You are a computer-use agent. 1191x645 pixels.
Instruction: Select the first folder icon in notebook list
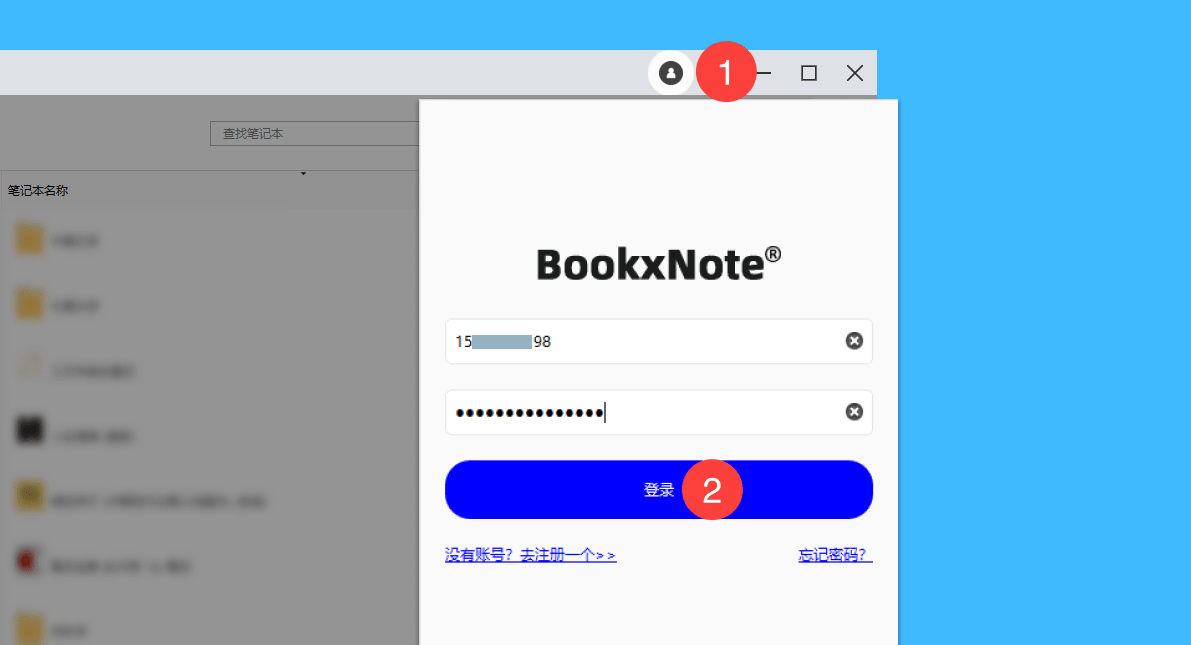click(30, 239)
